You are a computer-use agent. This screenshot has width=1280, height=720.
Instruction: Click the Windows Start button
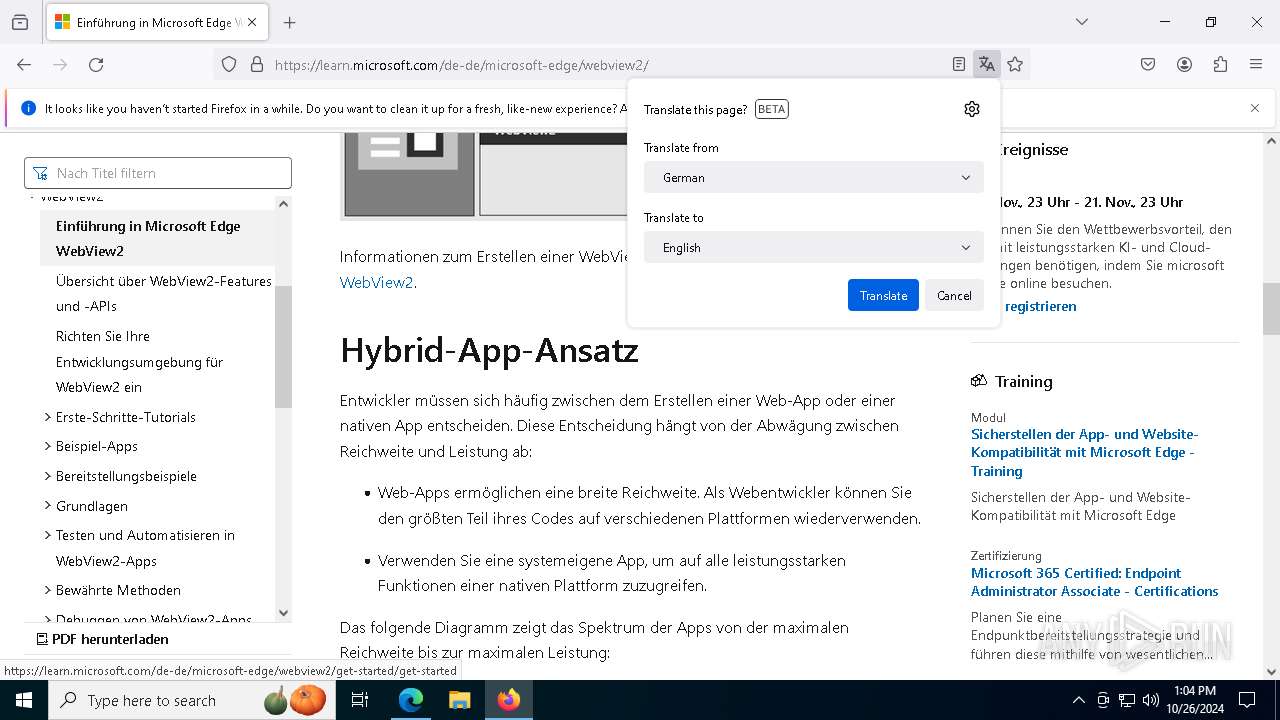pos(24,700)
